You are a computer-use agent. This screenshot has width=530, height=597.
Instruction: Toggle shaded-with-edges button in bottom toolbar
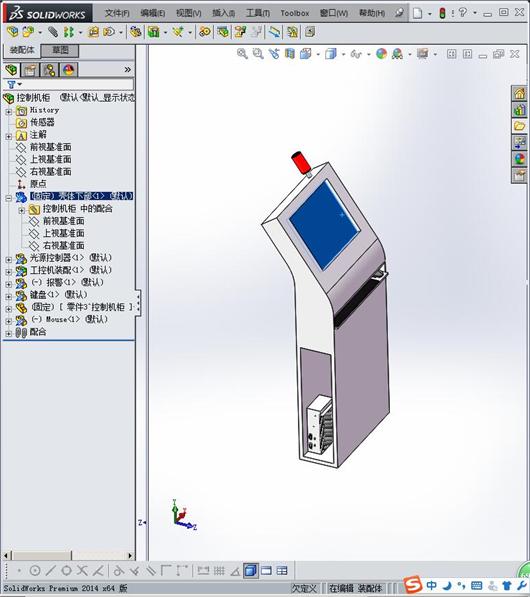pos(251,570)
